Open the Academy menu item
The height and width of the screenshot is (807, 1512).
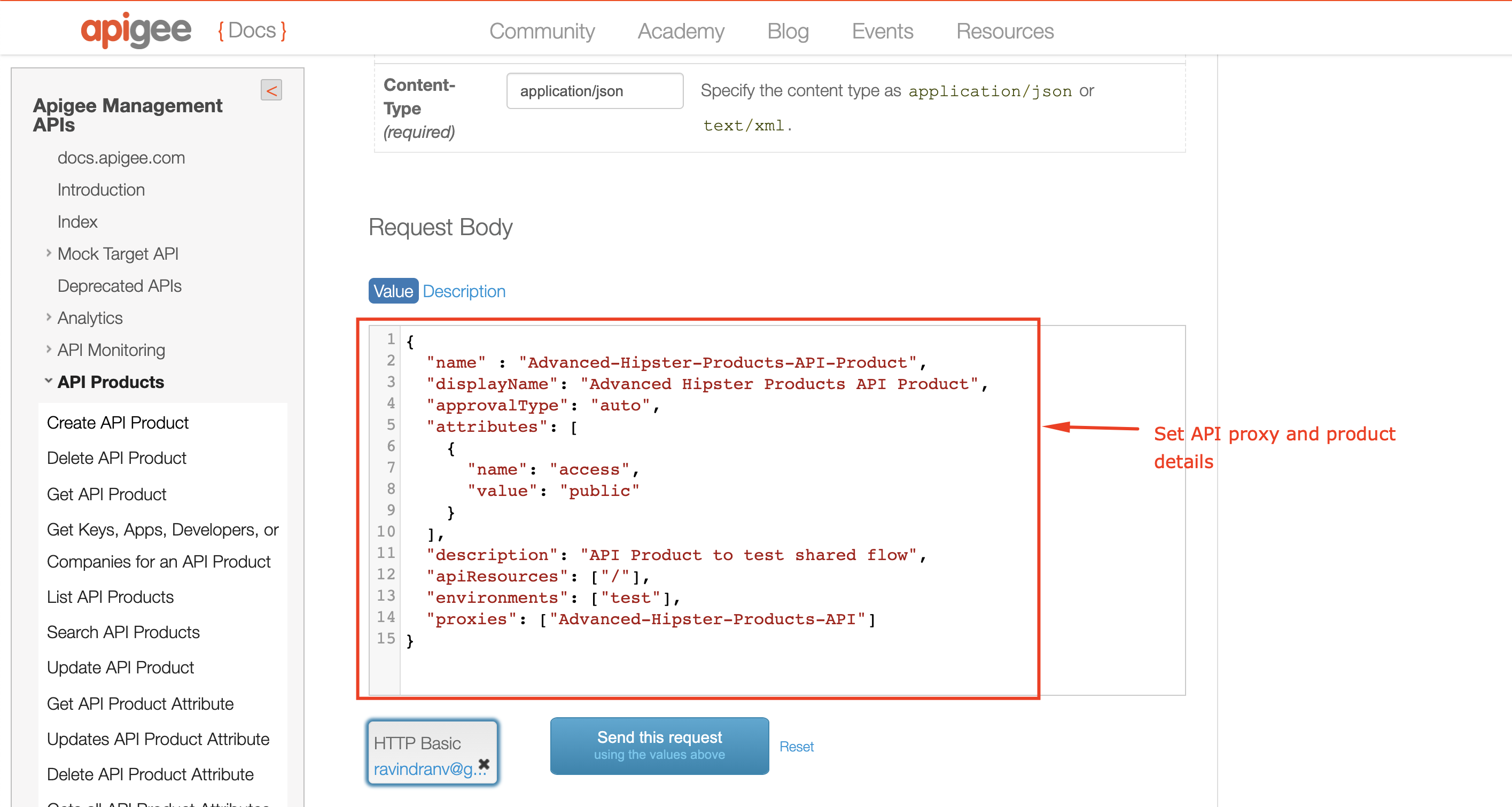click(x=681, y=31)
